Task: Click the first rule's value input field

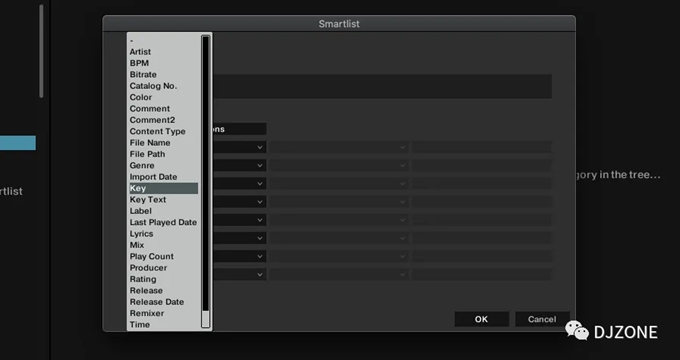Action: (482, 147)
